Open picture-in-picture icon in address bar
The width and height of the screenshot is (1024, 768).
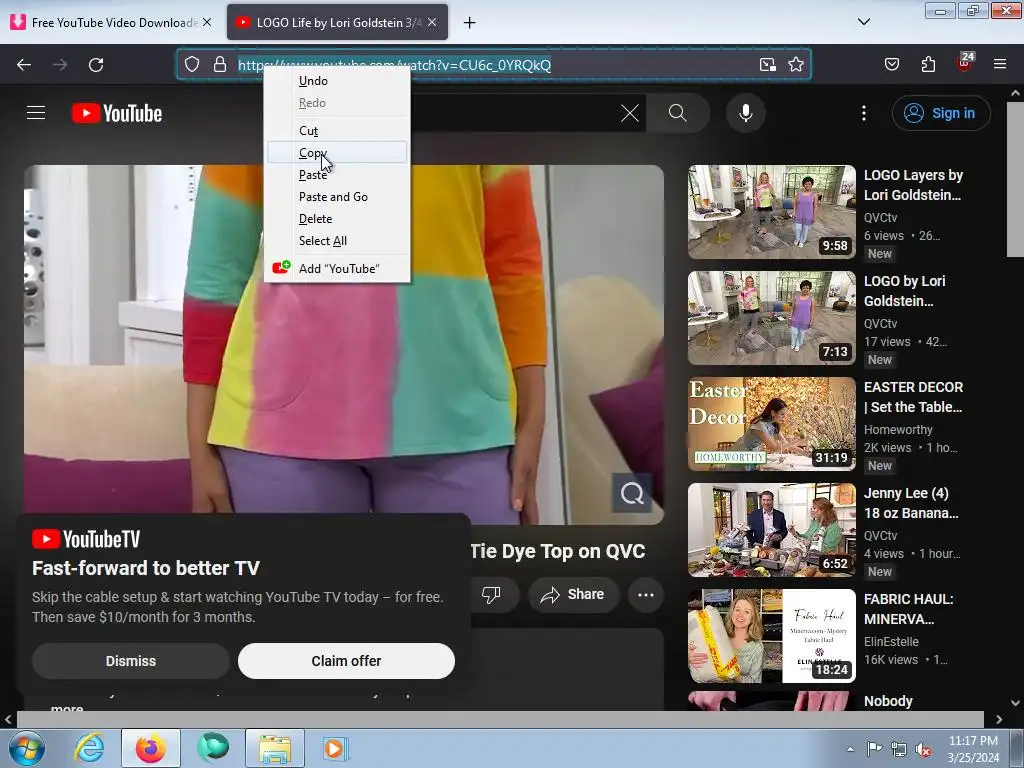(767, 65)
